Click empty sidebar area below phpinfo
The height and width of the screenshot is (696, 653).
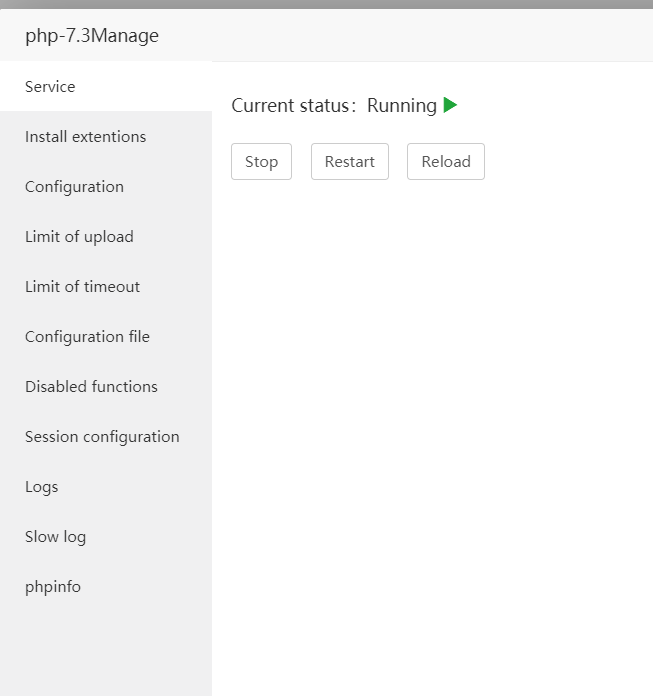click(105, 650)
